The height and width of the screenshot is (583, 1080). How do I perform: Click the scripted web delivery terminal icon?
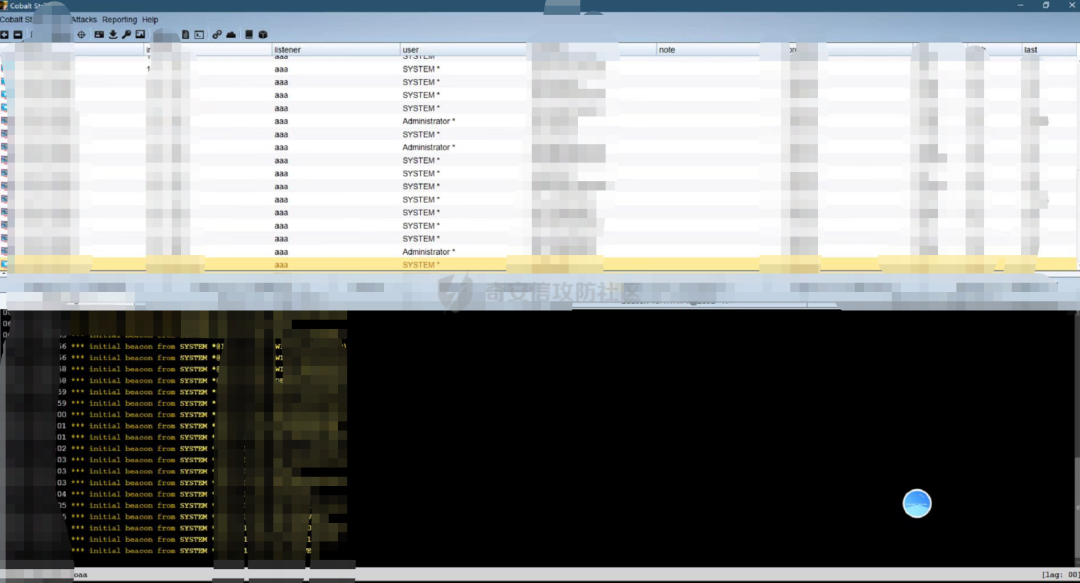coord(199,34)
